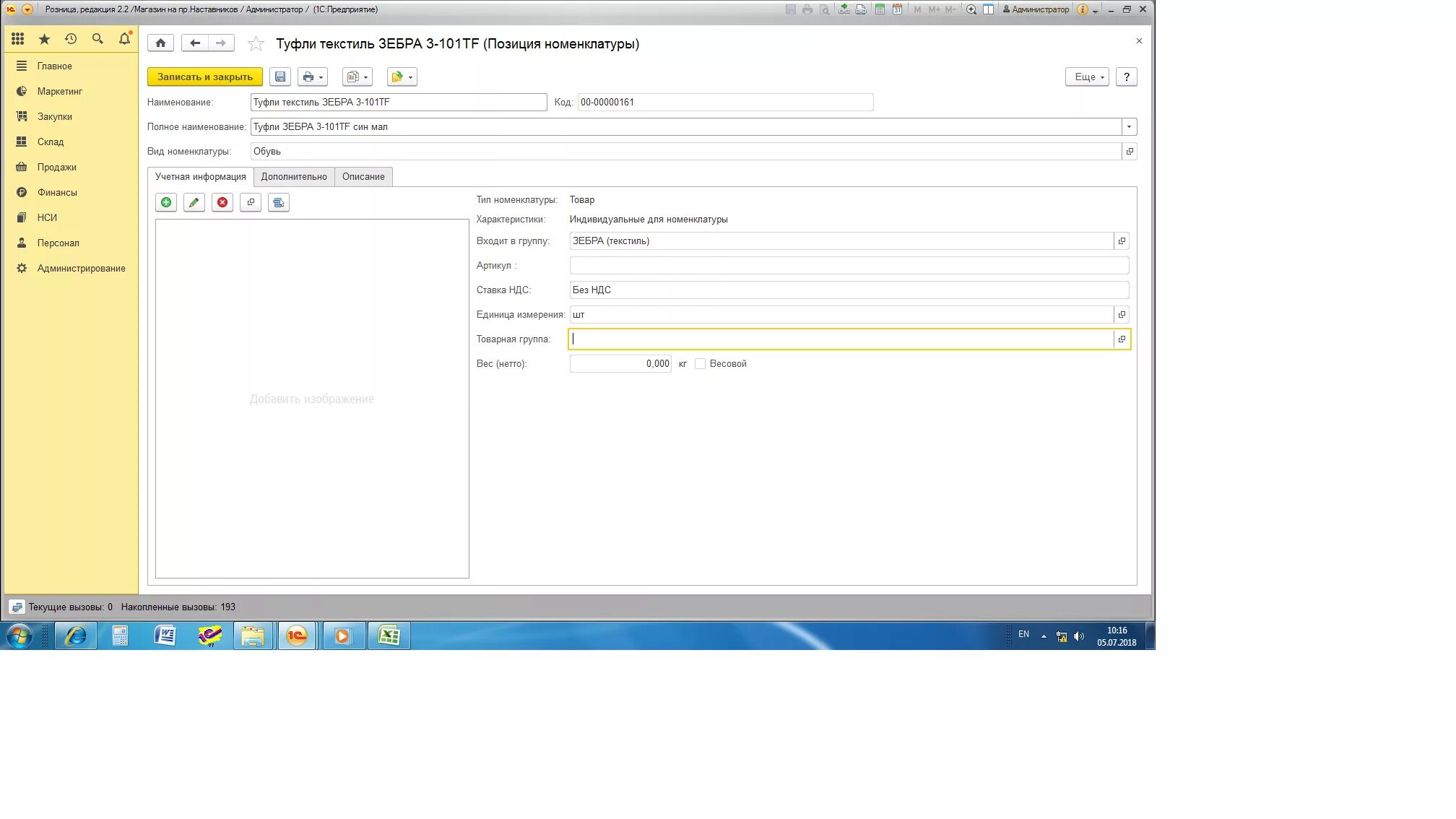Open Excel from the taskbar
1456x819 pixels.
click(389, 636)
